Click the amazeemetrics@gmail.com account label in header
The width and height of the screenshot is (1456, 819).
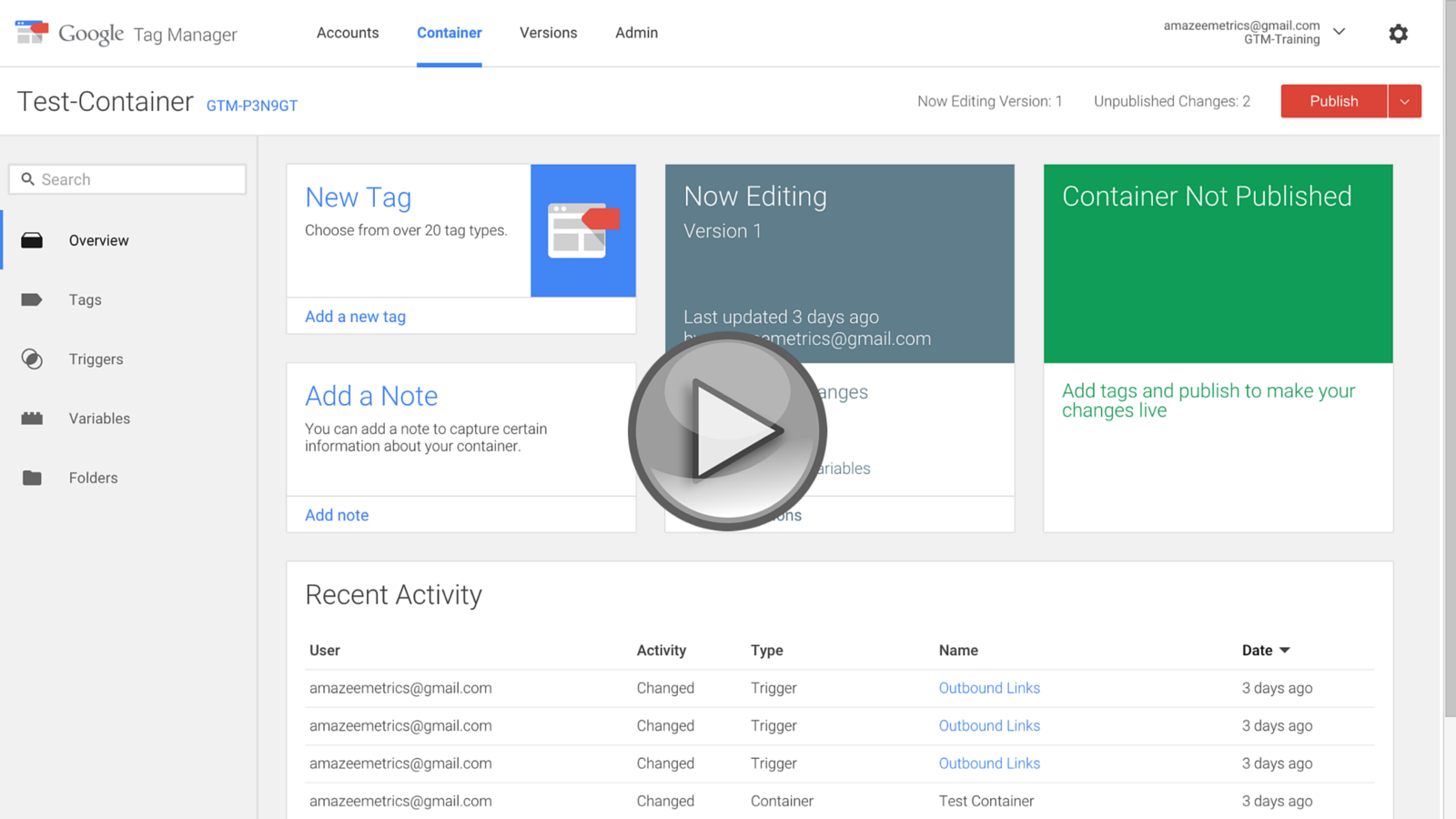click(1242, 25)
